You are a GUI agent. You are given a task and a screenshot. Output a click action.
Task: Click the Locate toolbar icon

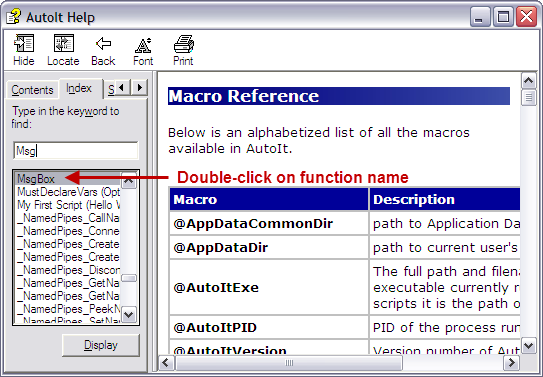[x=63, y=50]
